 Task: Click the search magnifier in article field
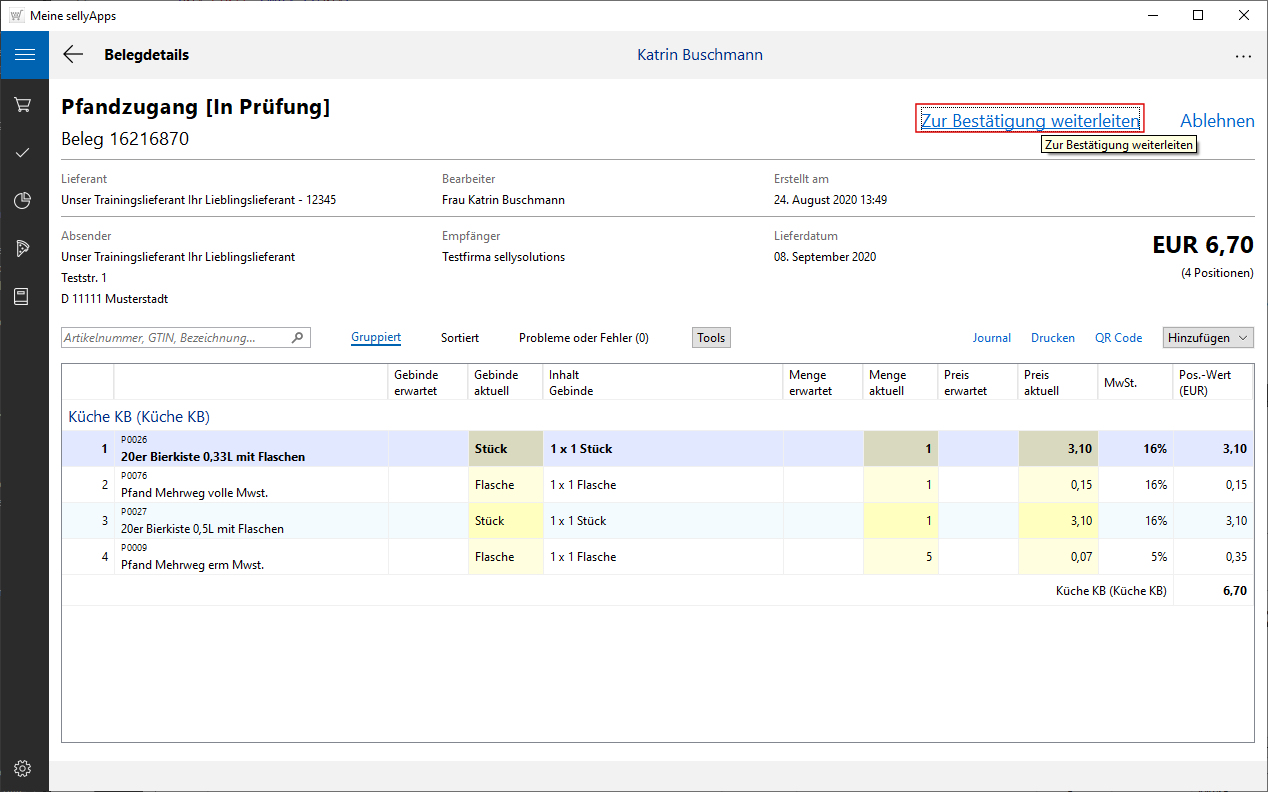pyautogui.click(x=297, y=338)
